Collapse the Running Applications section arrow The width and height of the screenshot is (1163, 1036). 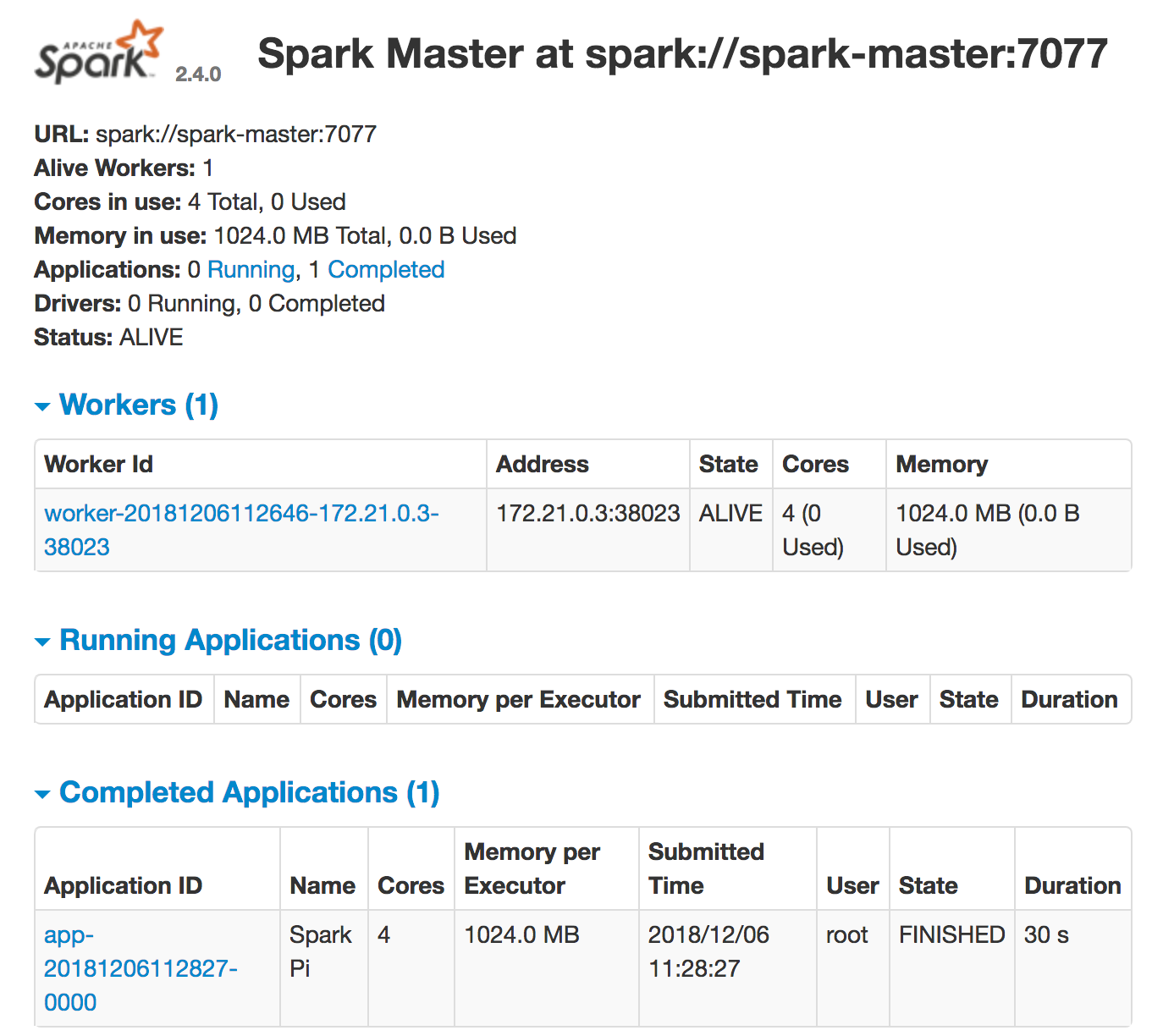click(42, 642)
